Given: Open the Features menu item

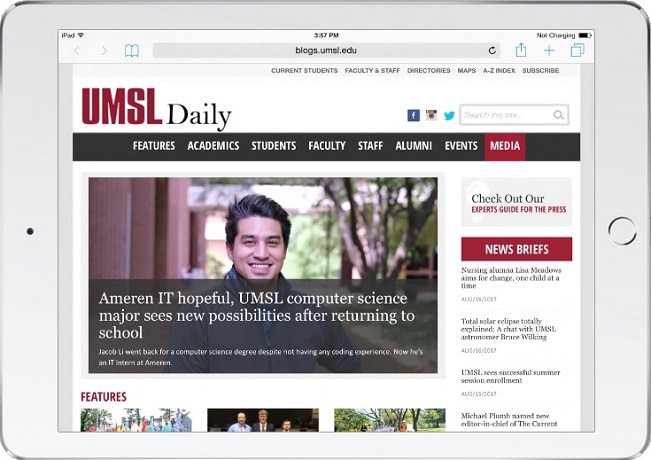Looking at the screenshot, I should [154, 146].
